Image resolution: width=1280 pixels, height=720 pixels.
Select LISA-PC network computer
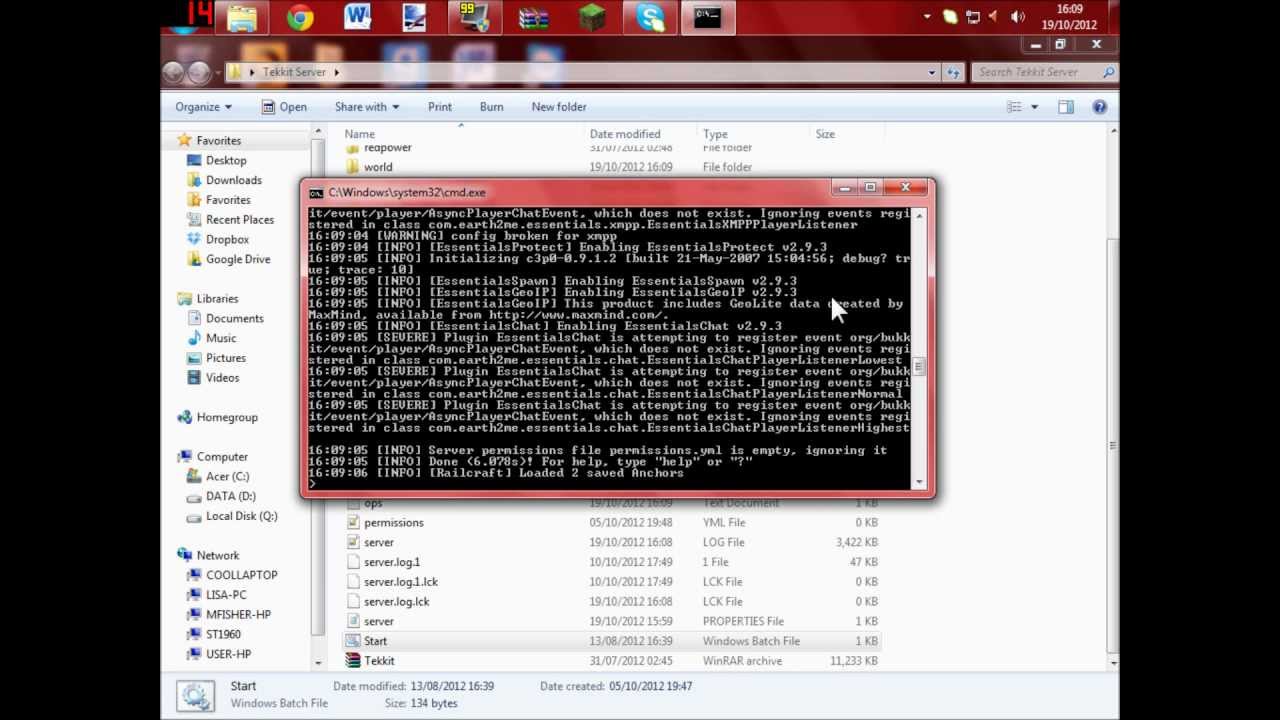click(225, 595)
